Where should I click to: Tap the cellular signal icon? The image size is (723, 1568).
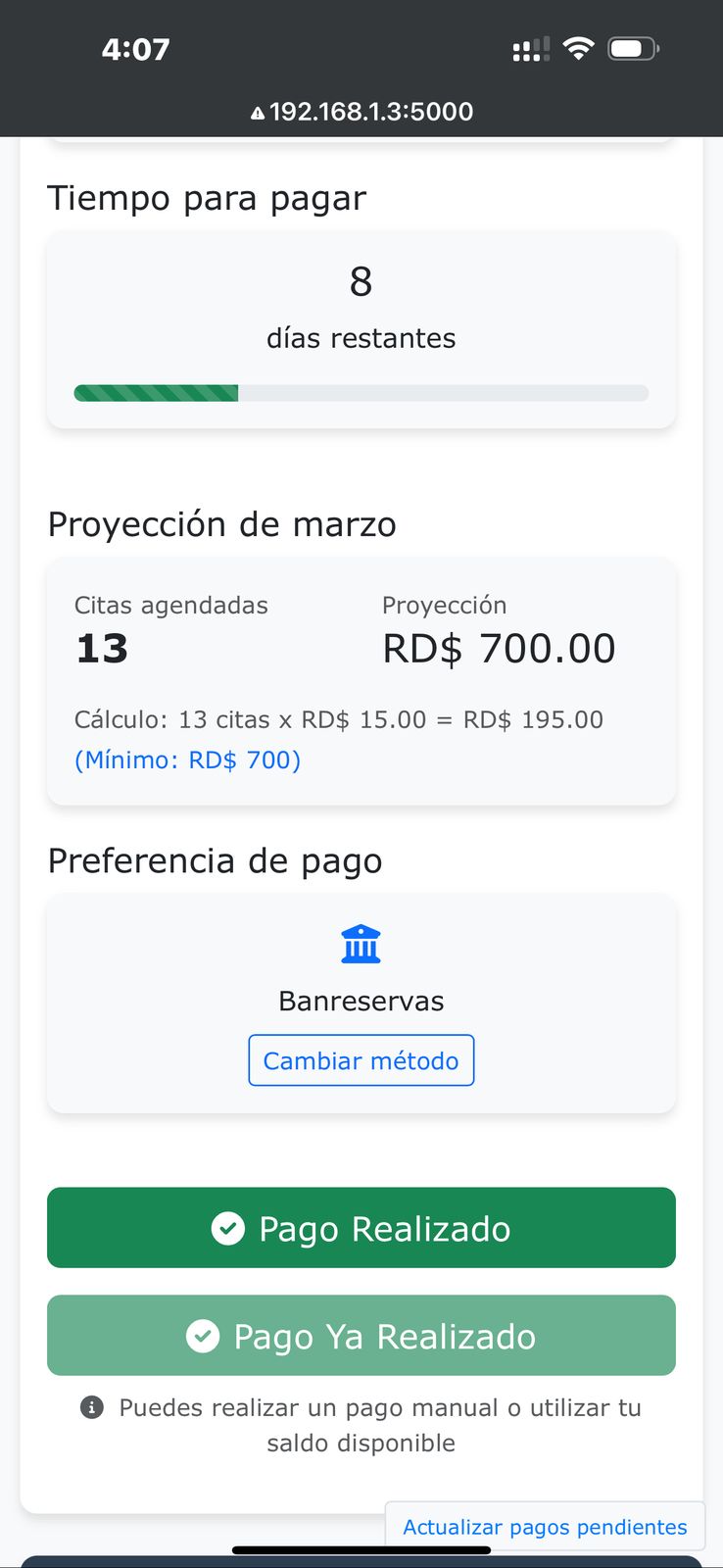(530, 50)
